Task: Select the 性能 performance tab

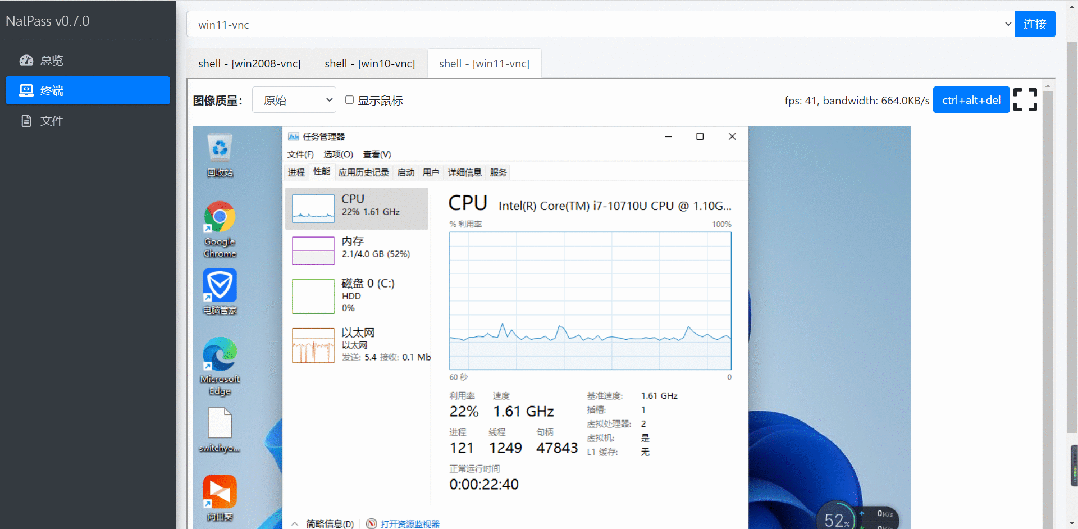Action: point(322,172)
